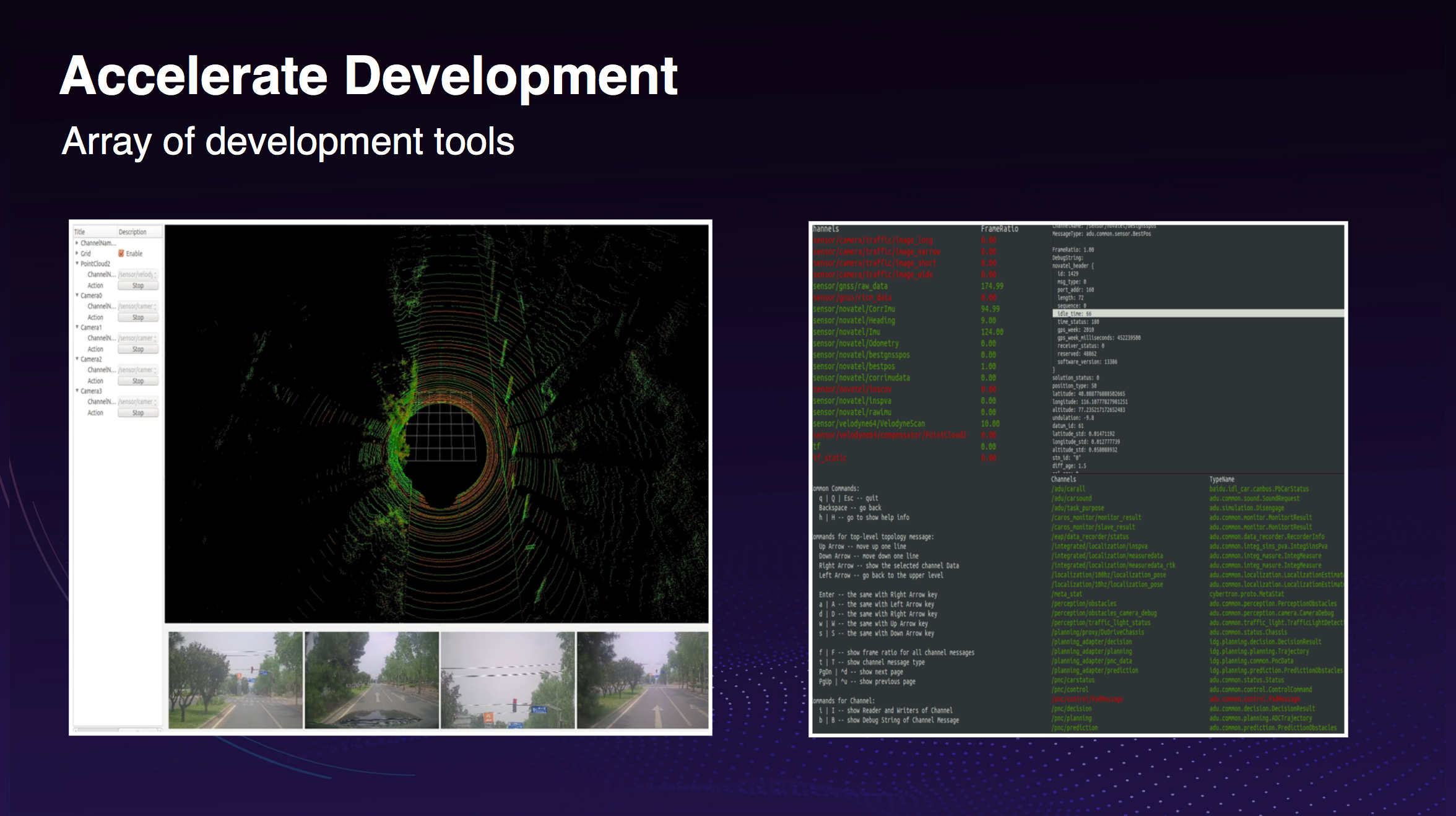Open the Camera0 channel name dropdown

tap(137, 306)
